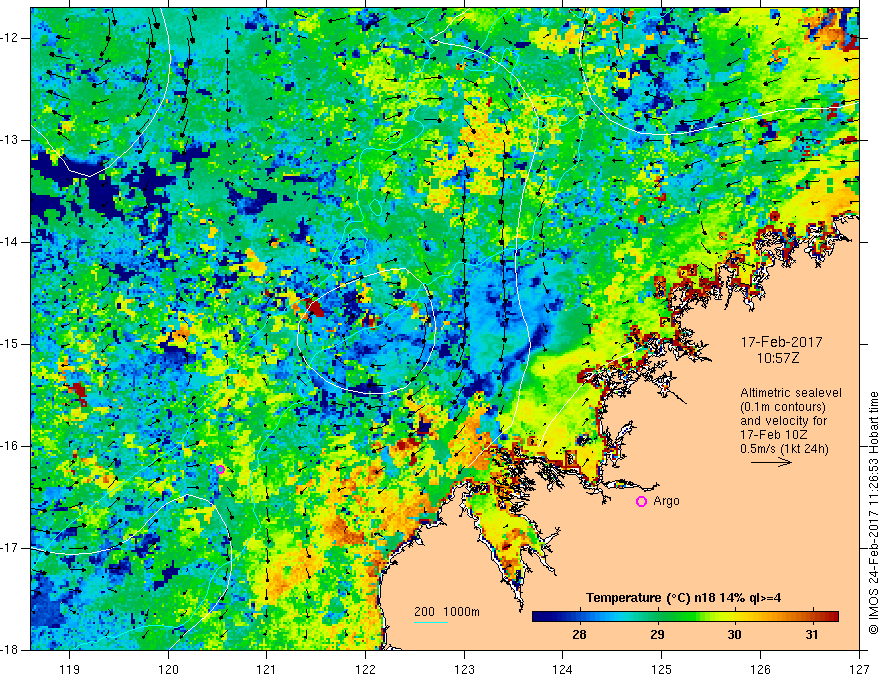This screenshot has height=680, width=880.
Task: Click the temperature color bar
Action: click(x=685, y=617)
